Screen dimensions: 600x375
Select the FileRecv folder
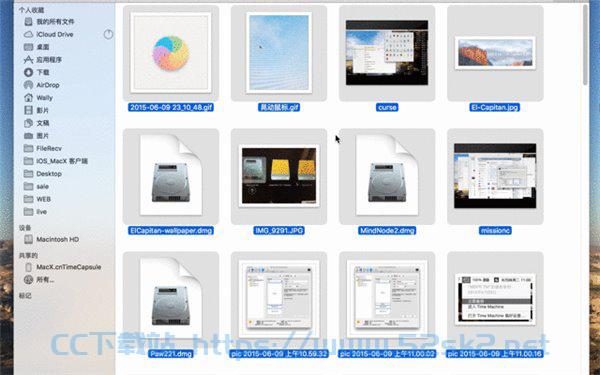(x=49, y=148)
